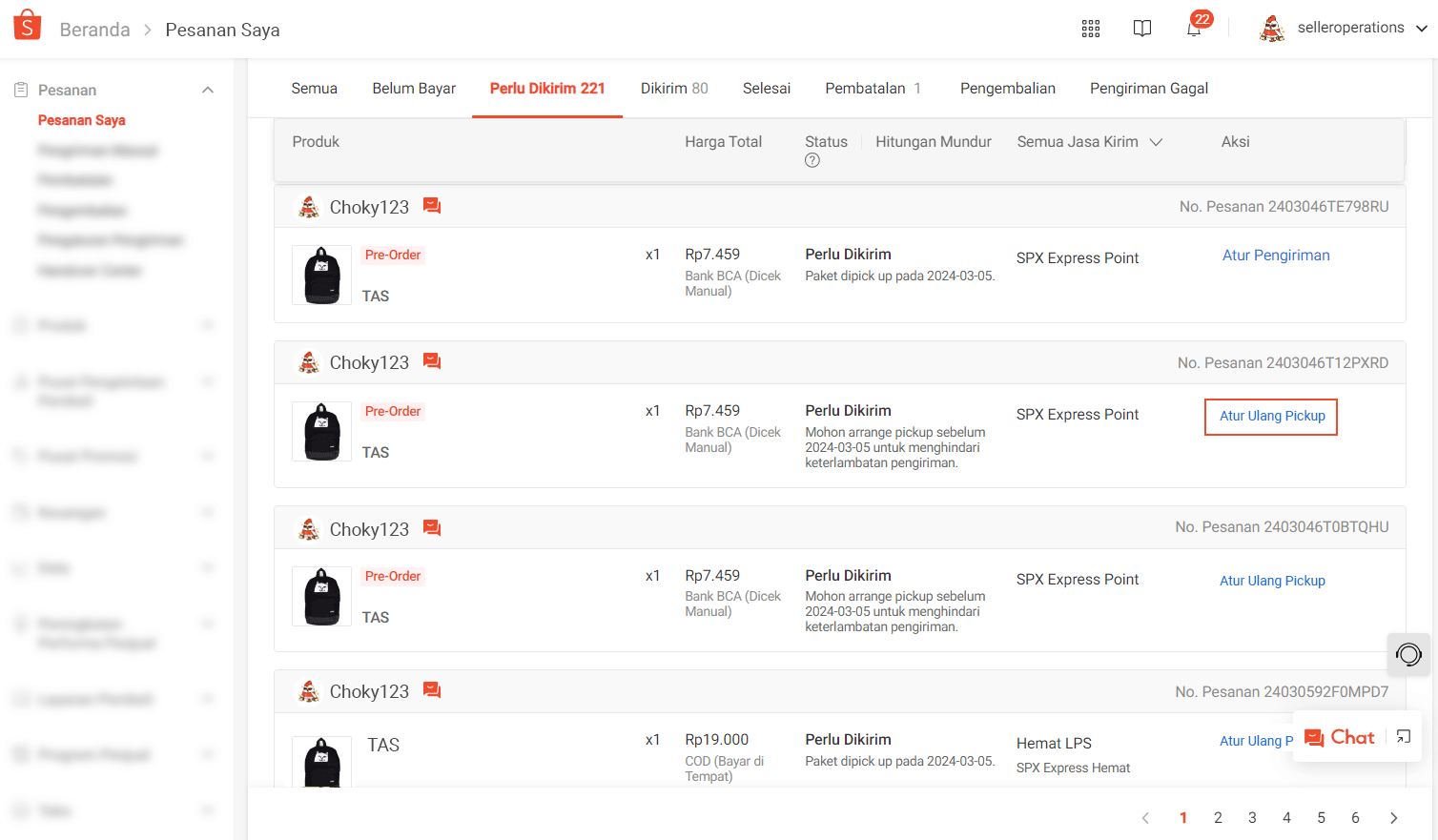Click the Status help question mark icon

point(812,161)
